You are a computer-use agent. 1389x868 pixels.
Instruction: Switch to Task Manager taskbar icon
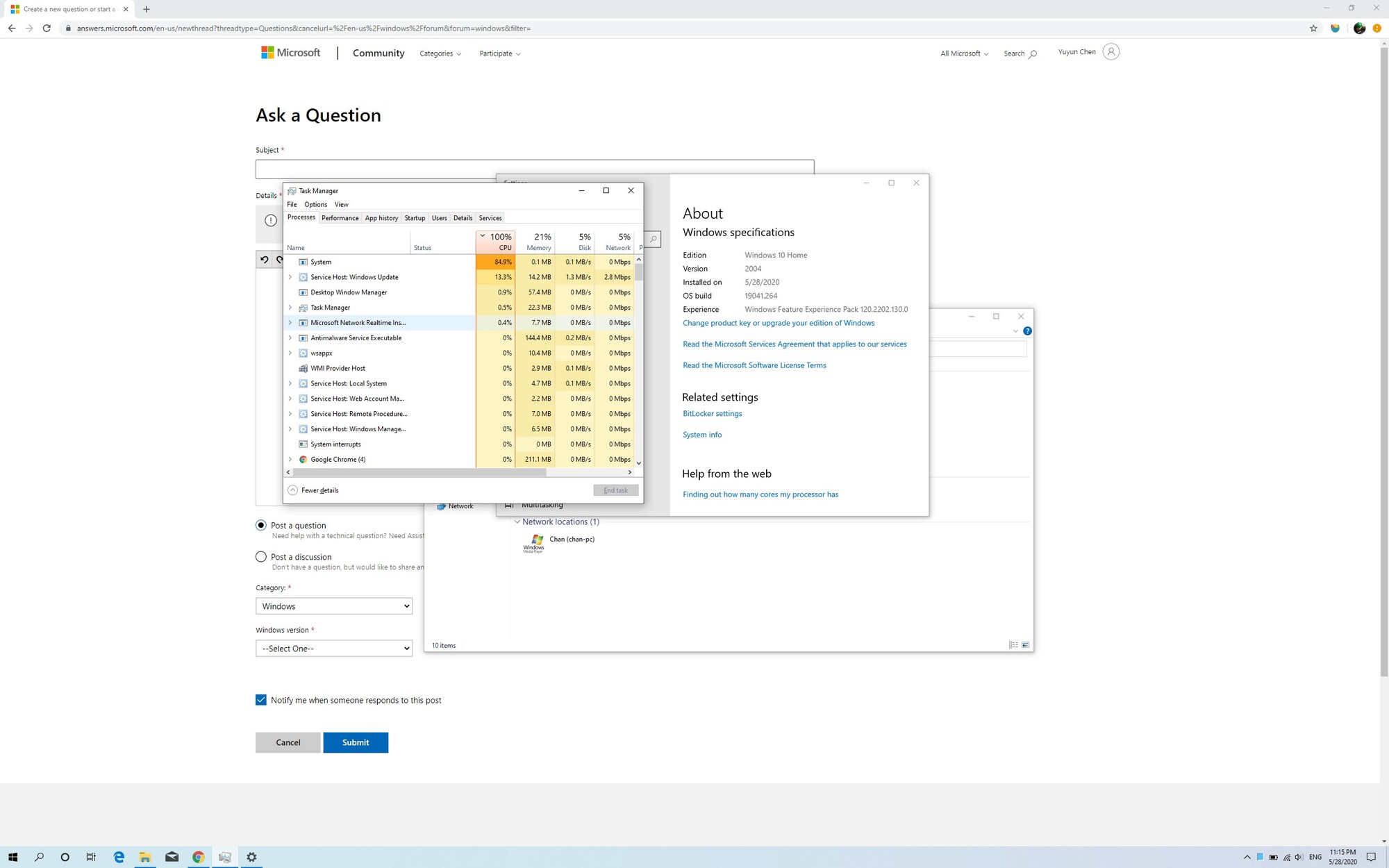[225, 857]
